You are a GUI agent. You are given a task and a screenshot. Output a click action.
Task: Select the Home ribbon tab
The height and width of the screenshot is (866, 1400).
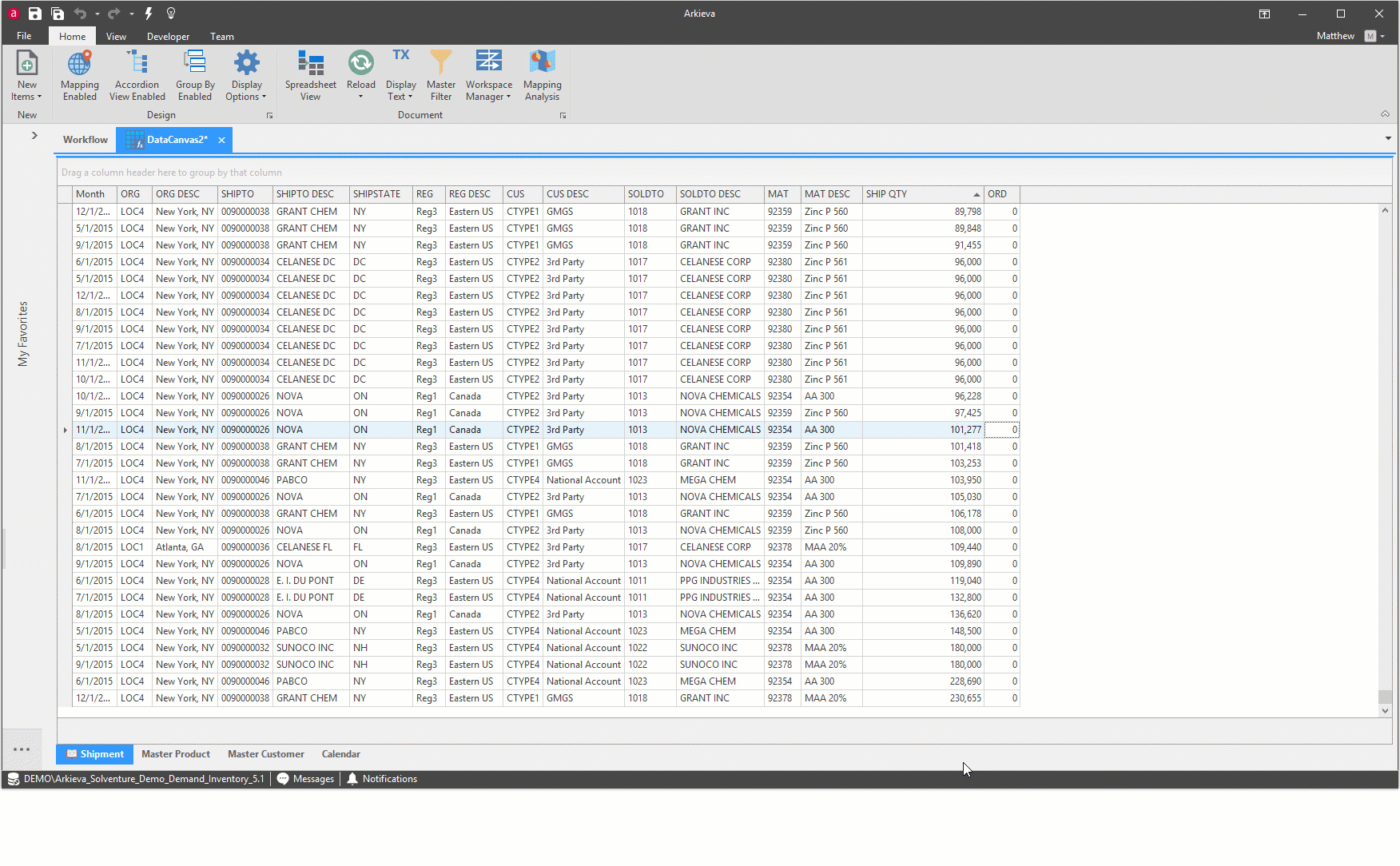tap(72, 36)
